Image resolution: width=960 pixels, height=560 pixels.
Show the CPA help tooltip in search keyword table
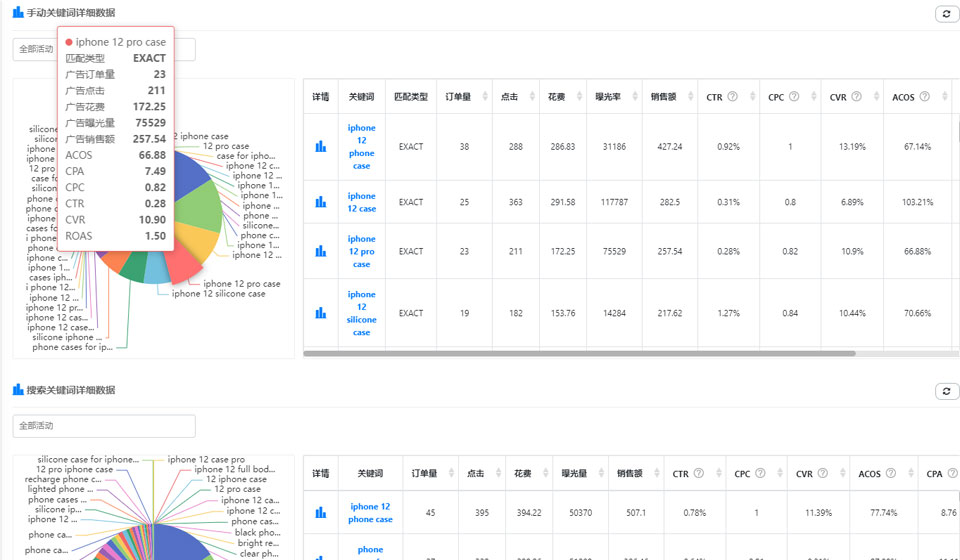click(952, 473)
